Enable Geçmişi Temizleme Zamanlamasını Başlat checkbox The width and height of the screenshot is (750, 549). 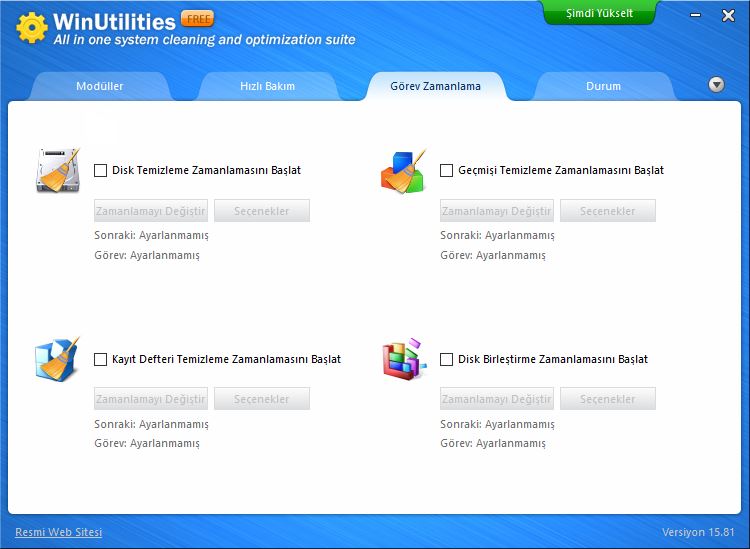pyautogui.click(x=446, y=170)
